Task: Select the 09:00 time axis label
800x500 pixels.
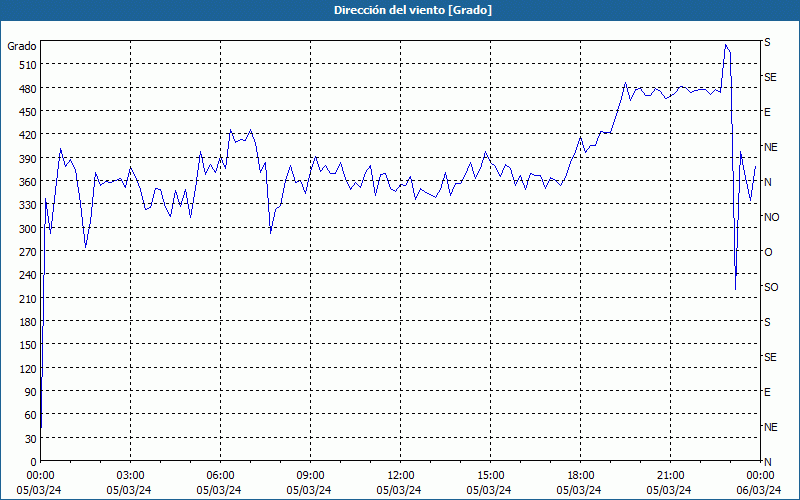Action: point(310,476)
